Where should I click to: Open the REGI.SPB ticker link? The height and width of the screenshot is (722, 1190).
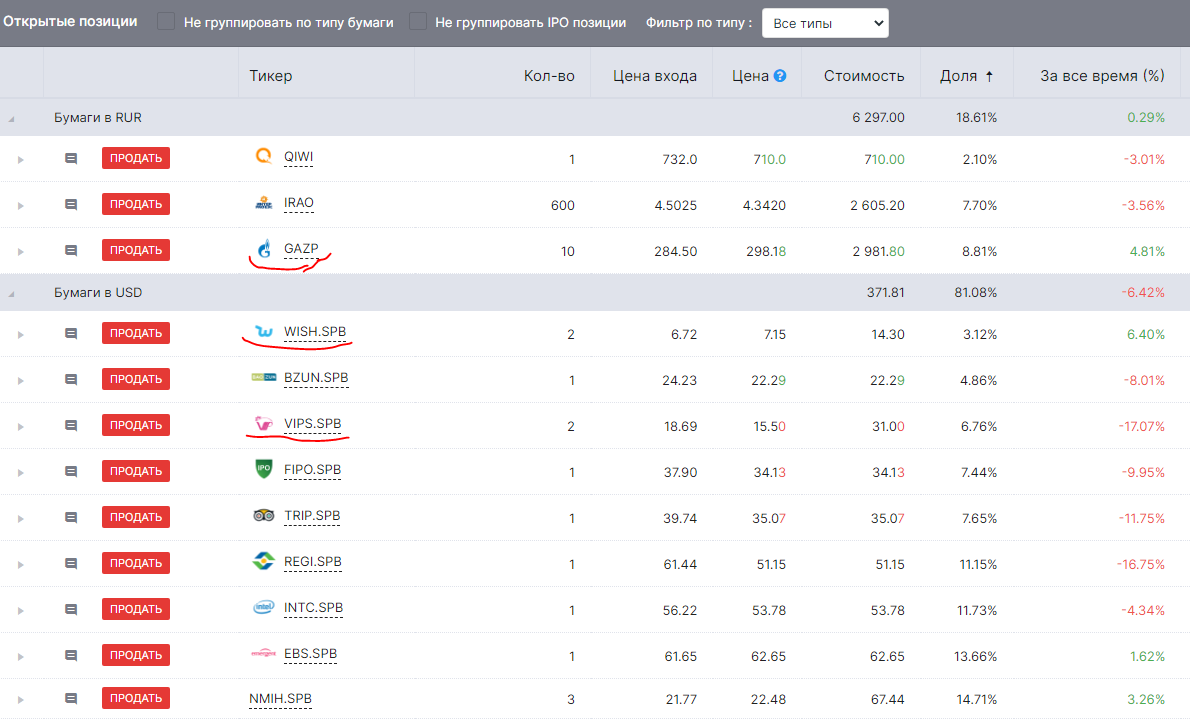pos(313,562)
